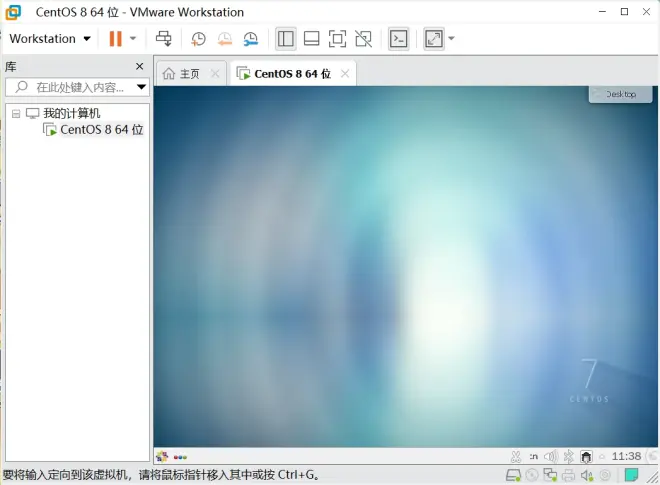The image size is (660, 485).
Task: Click the three colored dots panel icon
Action: 180,457
